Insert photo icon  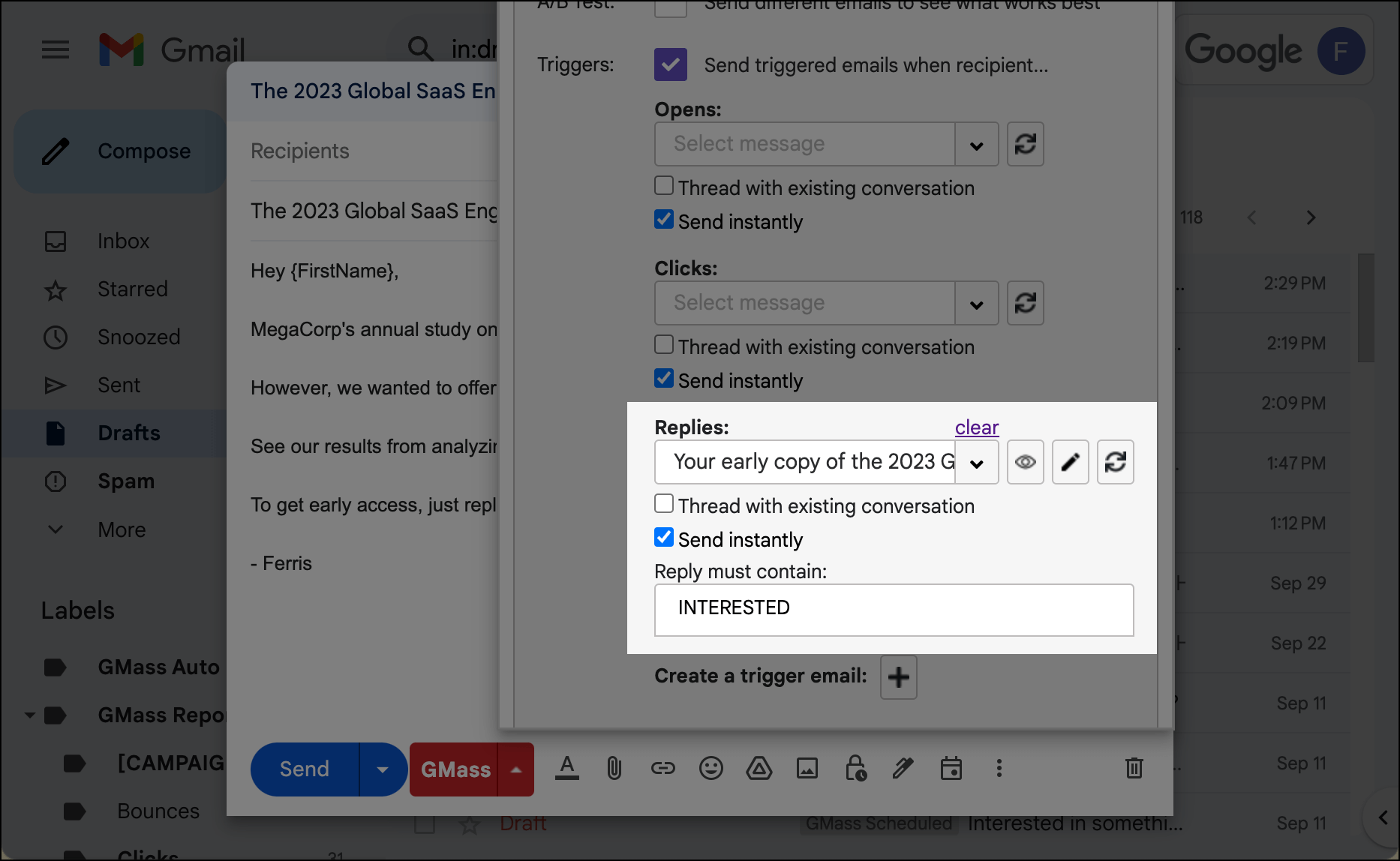click(x=807, y=768)
